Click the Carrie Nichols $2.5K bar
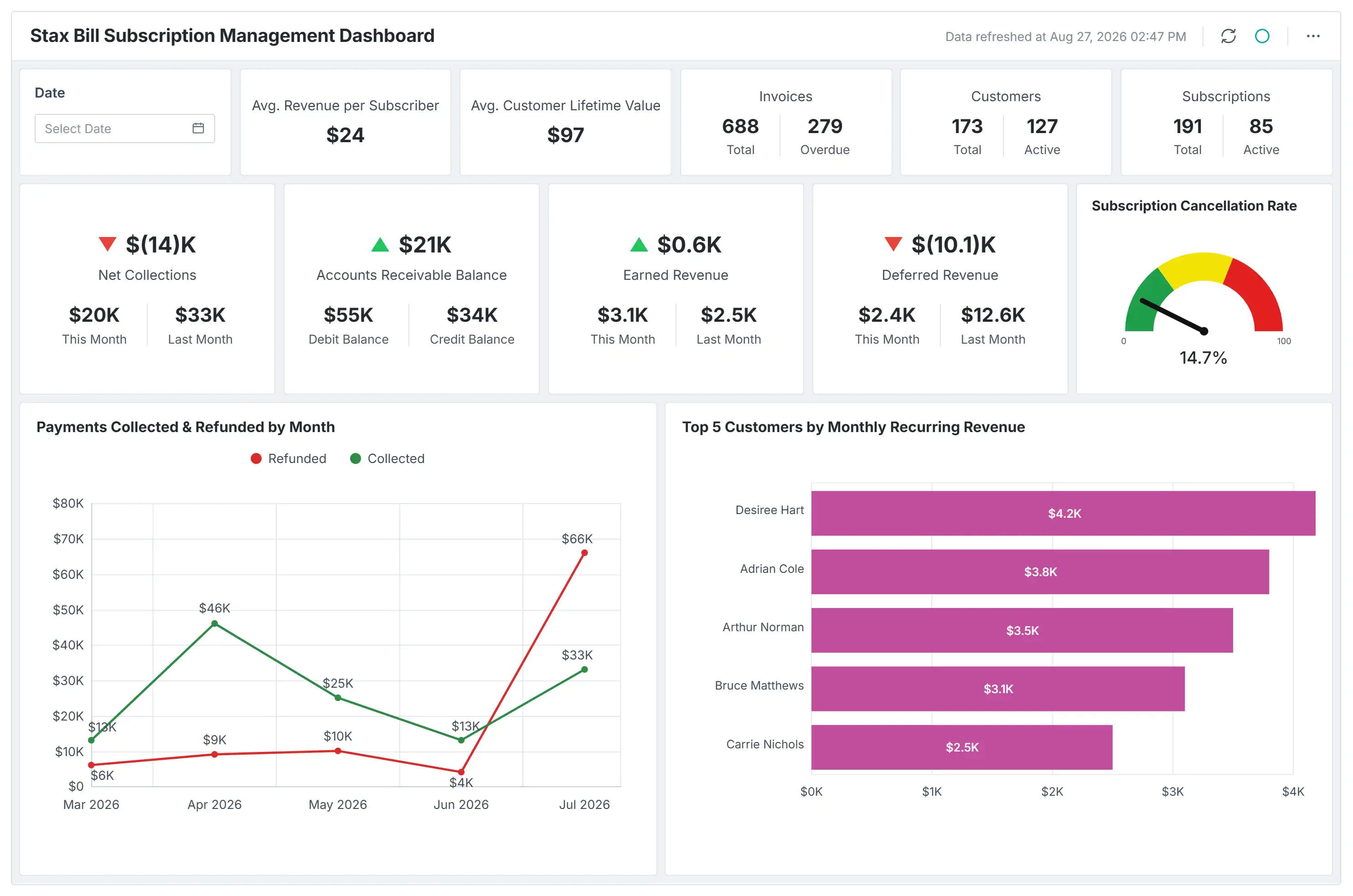1353x896 pixels. click(962, 747)
